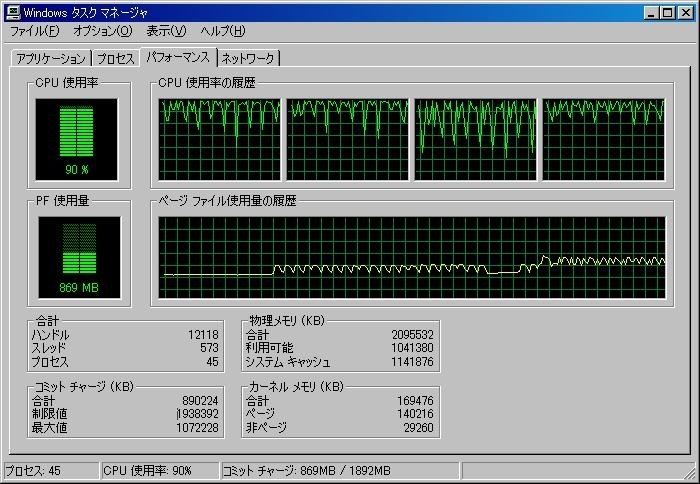Click the page file usage history graph
This screenshot has height=484, width=700.
pyautogui.click(x=412, y=258)
